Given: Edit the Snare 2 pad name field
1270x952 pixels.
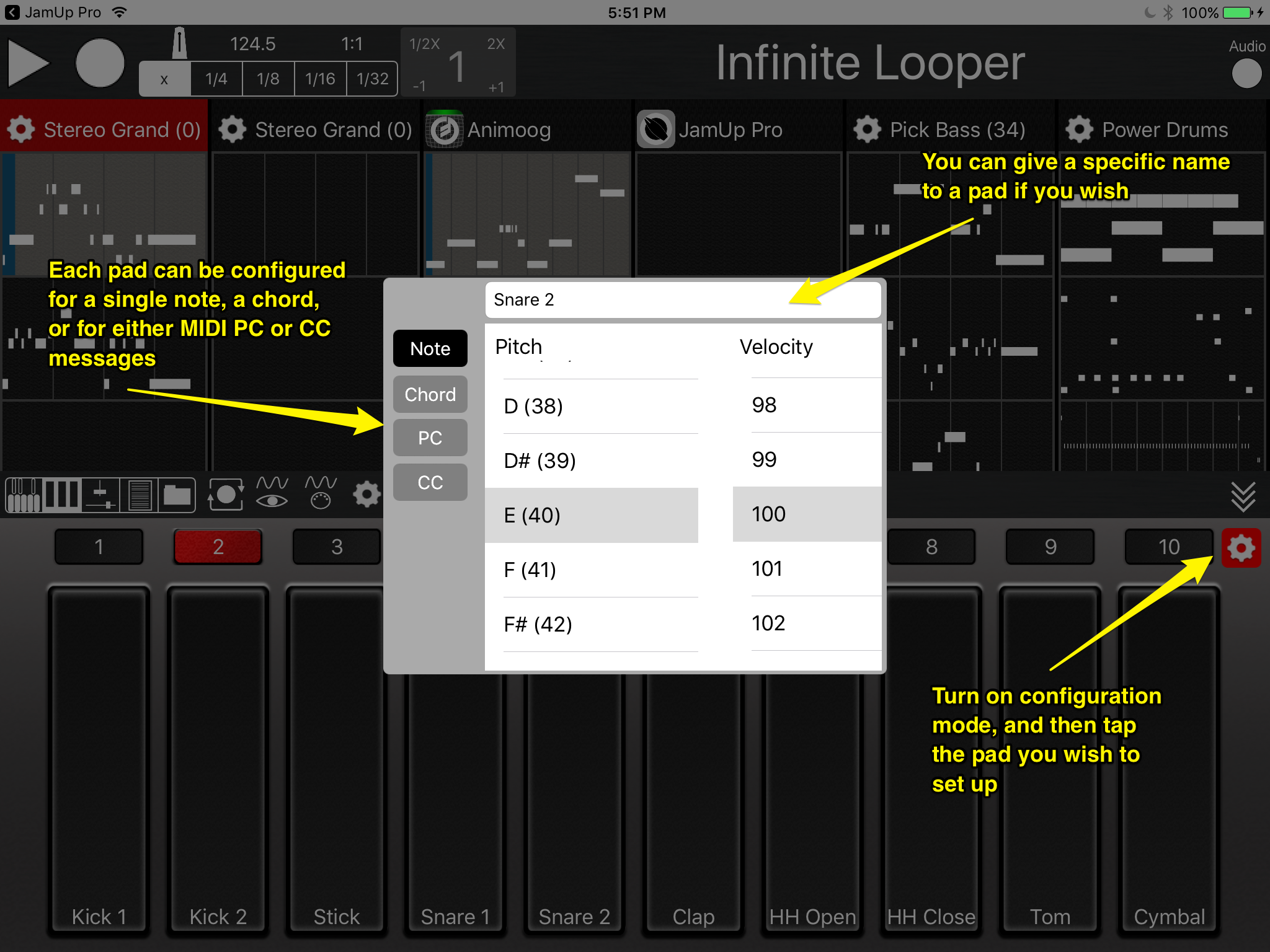Looking at the screenshot, I should click(683, 300).
